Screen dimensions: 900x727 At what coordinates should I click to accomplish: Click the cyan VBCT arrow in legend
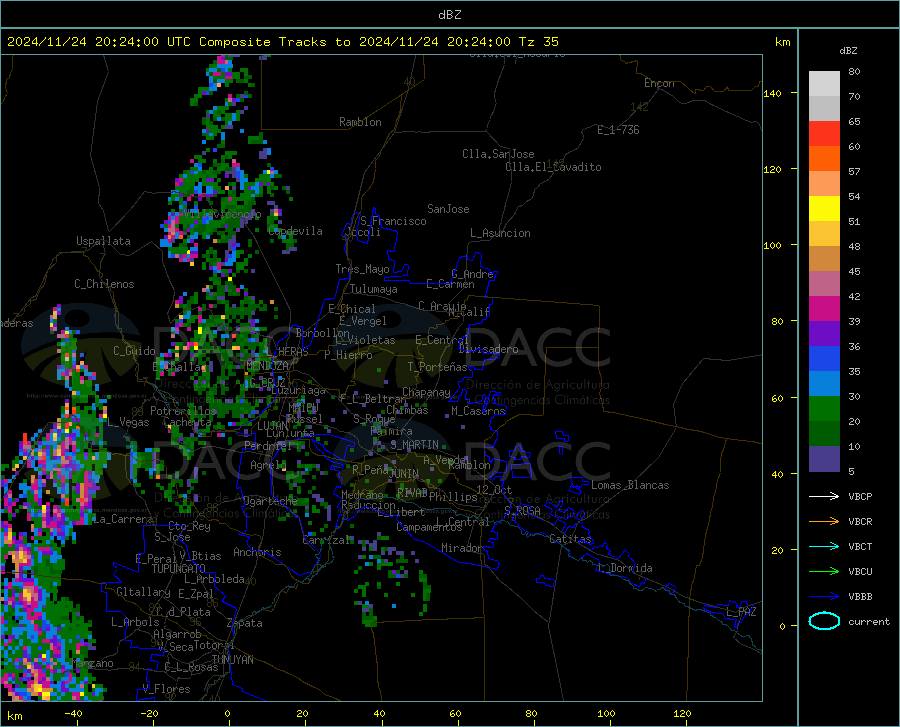(x=824, y=546)
